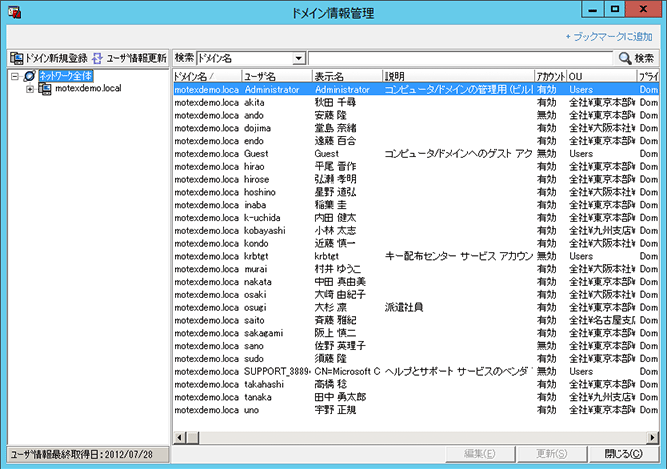Select the SUPPORT_3889 user row
The image size is (667, 469).
(x=416, y=371)
